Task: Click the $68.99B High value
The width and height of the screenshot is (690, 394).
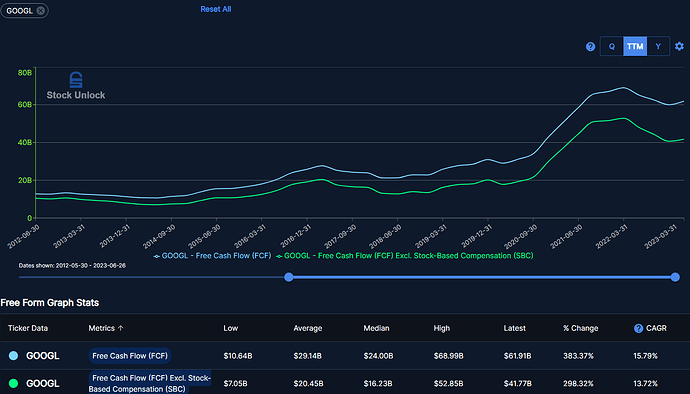Action: [x=448, y=356]
